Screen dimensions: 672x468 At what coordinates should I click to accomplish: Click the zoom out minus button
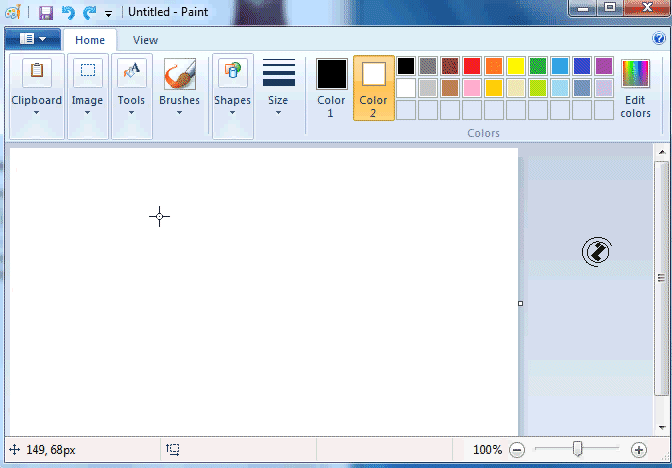(x=517, y=450)
